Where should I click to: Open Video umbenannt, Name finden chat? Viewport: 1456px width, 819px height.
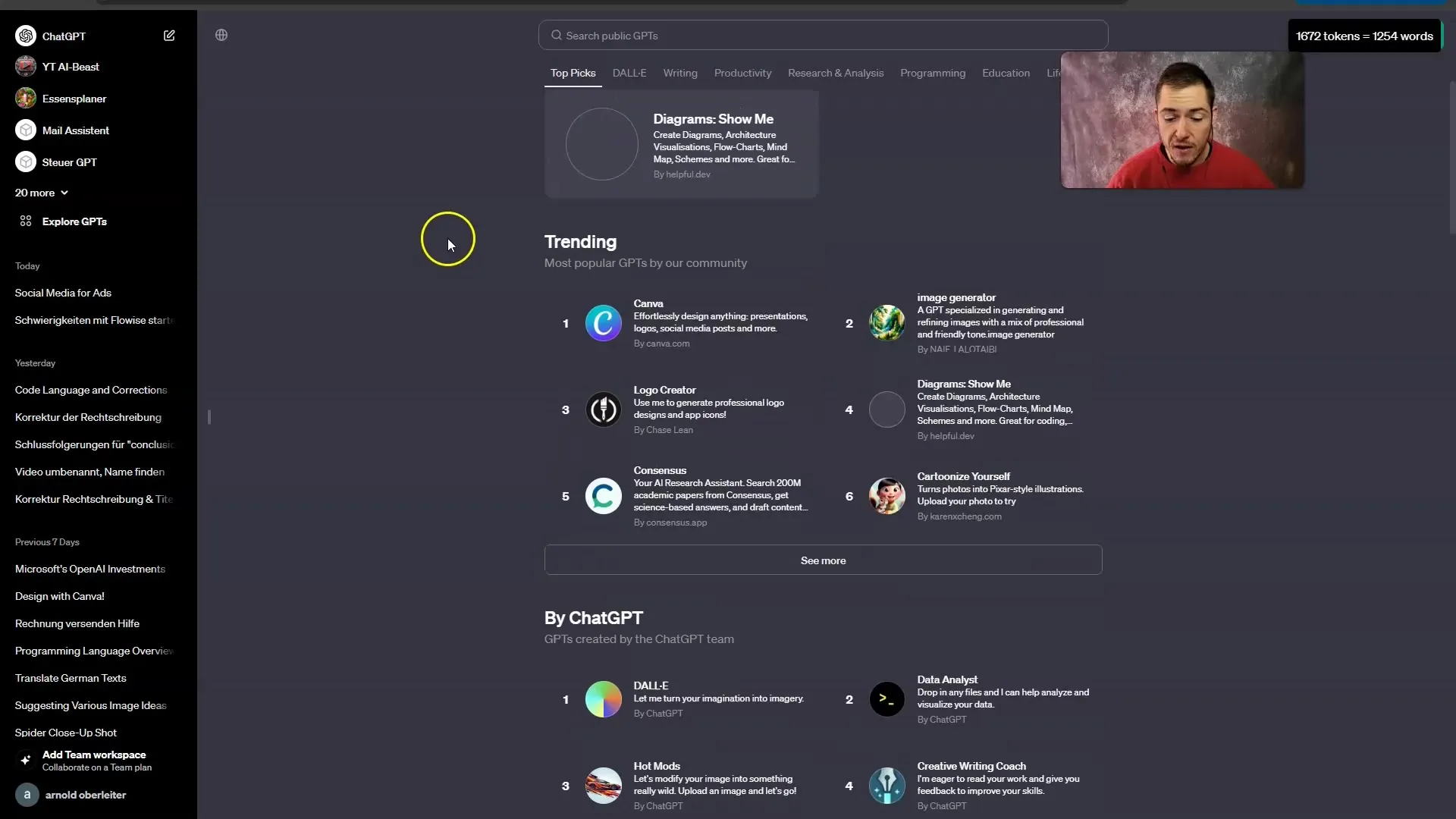[89, 472]
